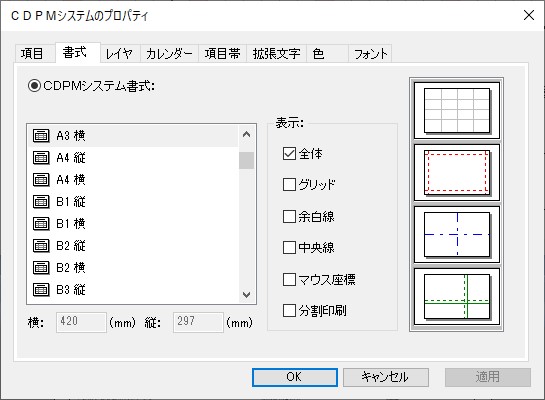Enable the 余白線 checkbox

point(289,216)
